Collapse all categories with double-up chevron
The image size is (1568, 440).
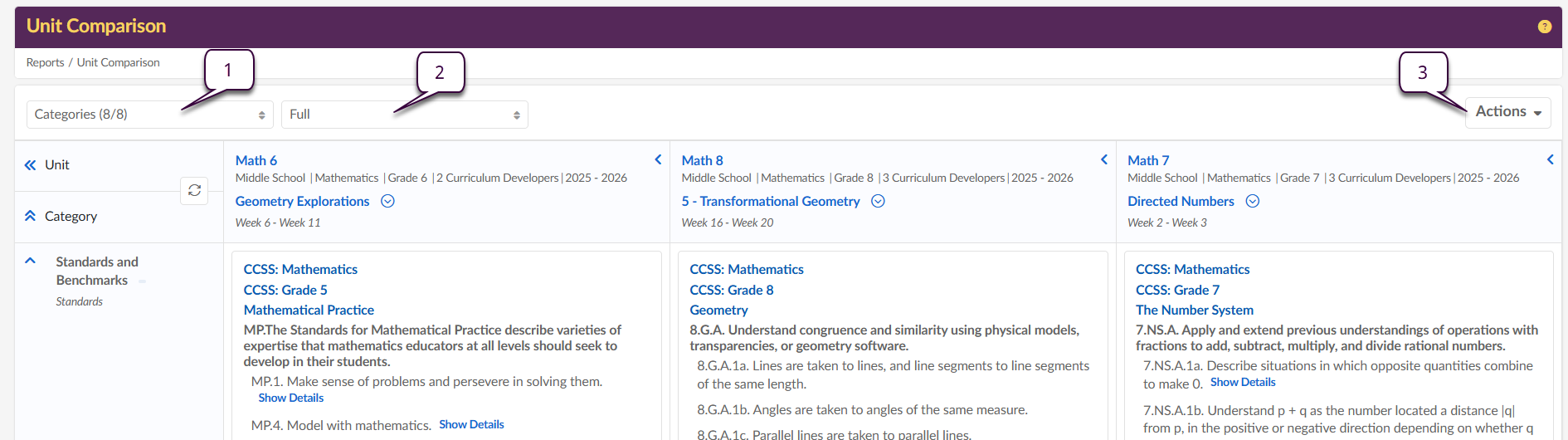click(31, 216)
